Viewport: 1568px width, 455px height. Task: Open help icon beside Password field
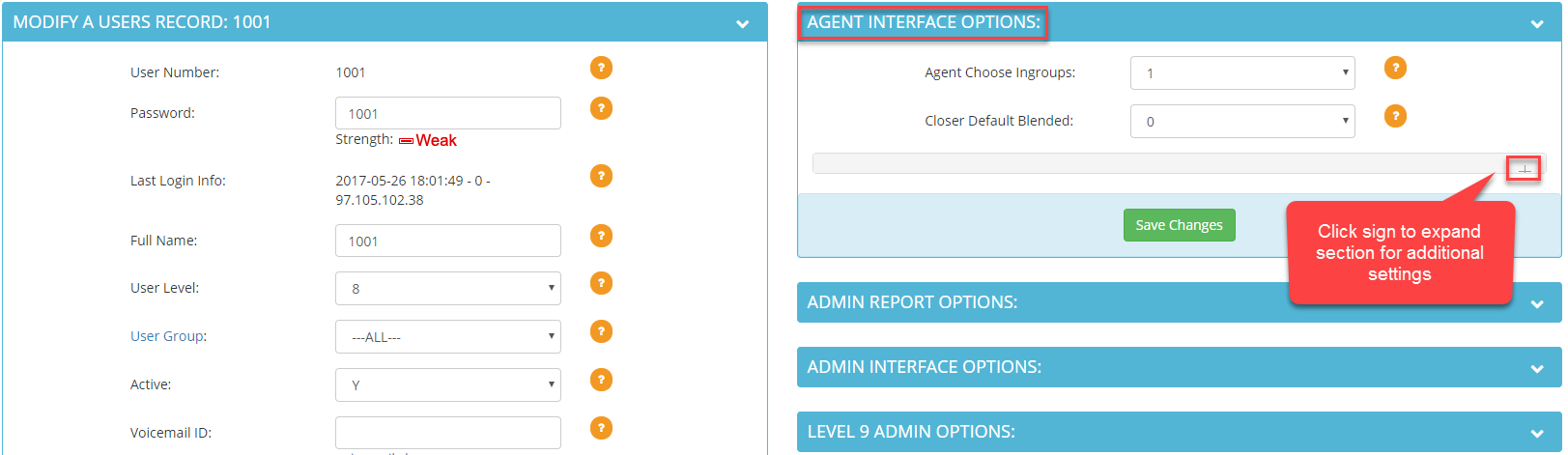tap(601, 108)
